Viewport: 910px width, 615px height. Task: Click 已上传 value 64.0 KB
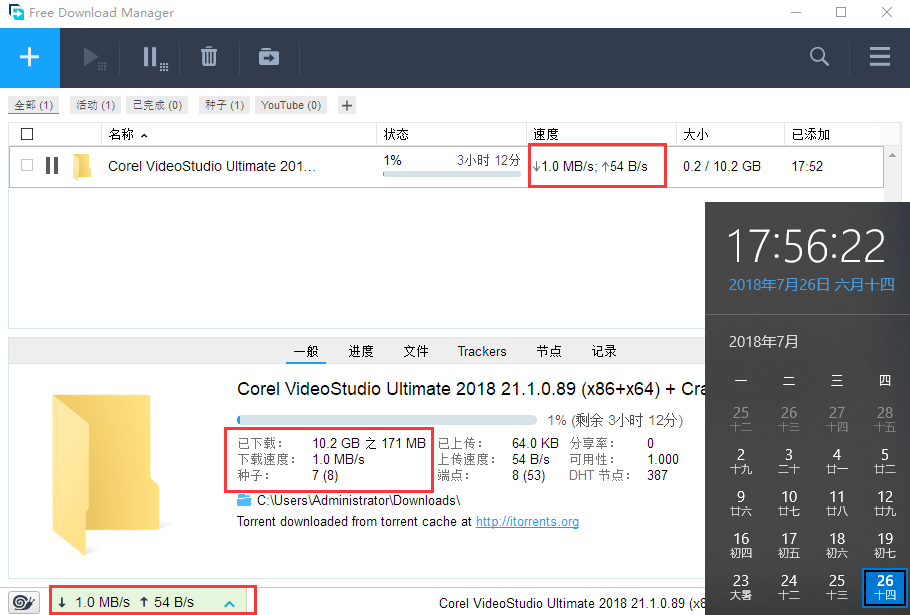click(x=535, y=443)
